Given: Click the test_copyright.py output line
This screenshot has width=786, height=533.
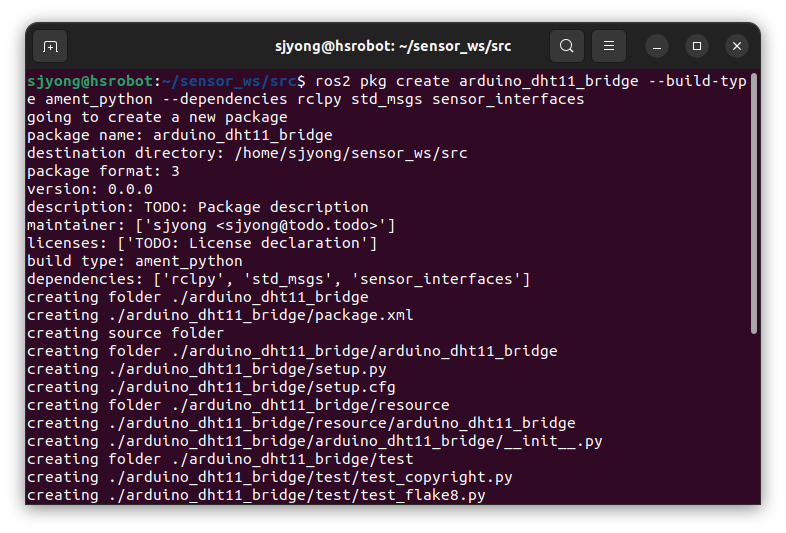Looking at the screenshot, I should 270,477.
